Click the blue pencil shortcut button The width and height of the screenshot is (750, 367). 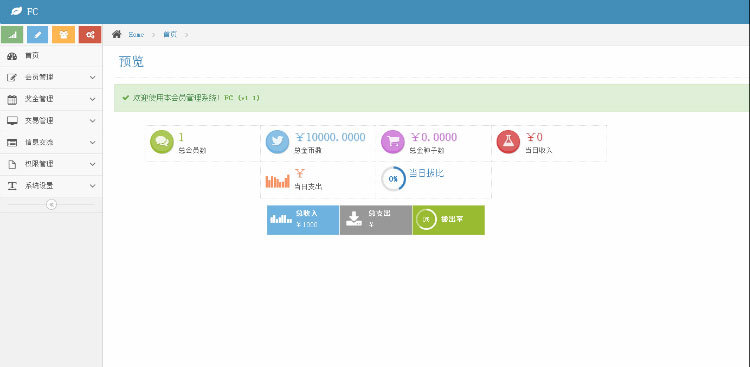pos(38,35)
